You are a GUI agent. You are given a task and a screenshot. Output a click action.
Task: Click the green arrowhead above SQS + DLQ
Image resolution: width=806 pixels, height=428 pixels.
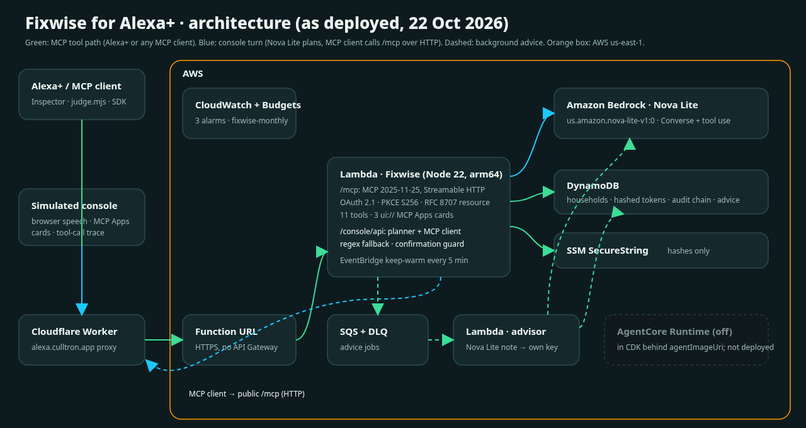[378, 309]
